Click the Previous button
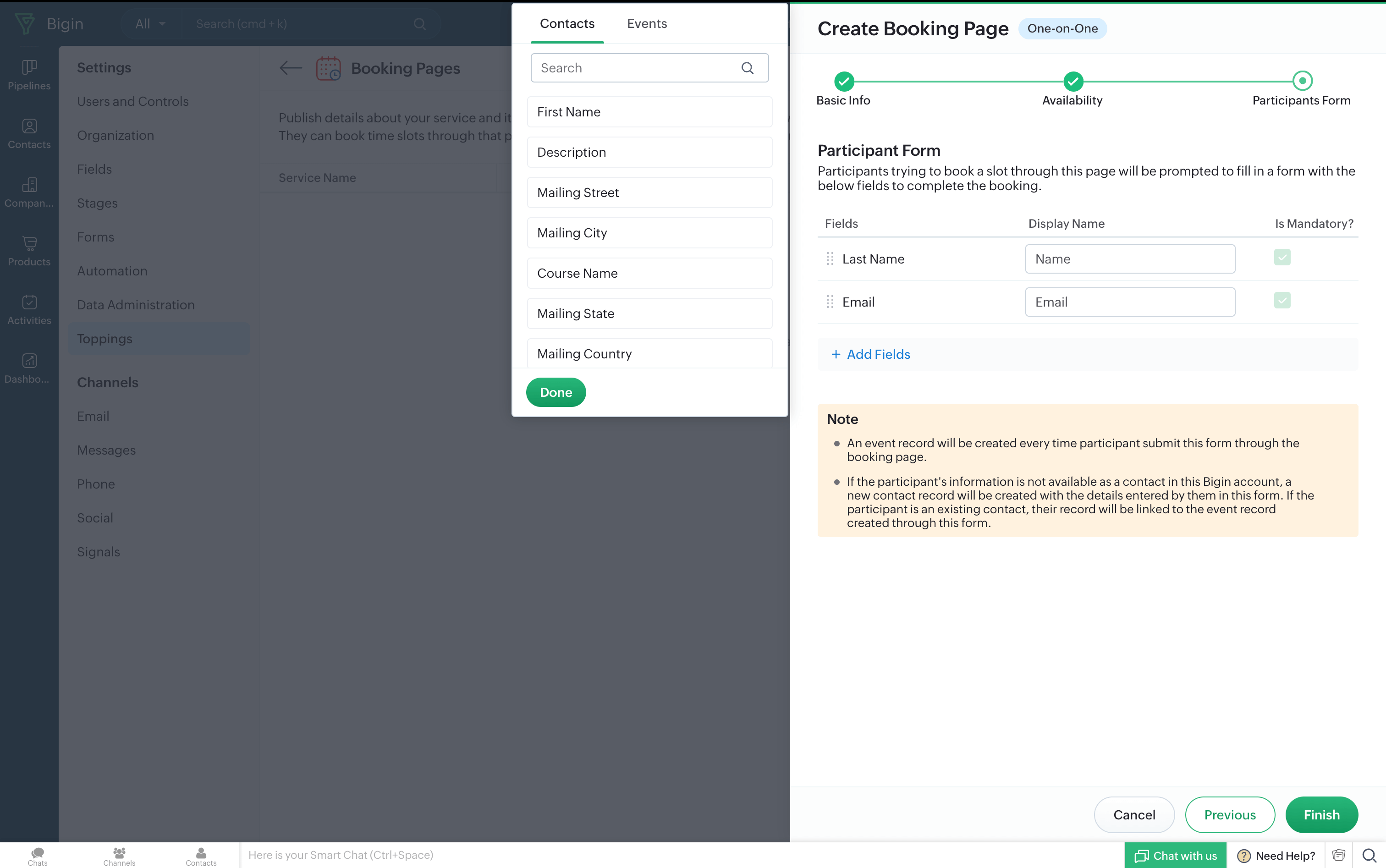1386x868 pixels. [1230, 815]
